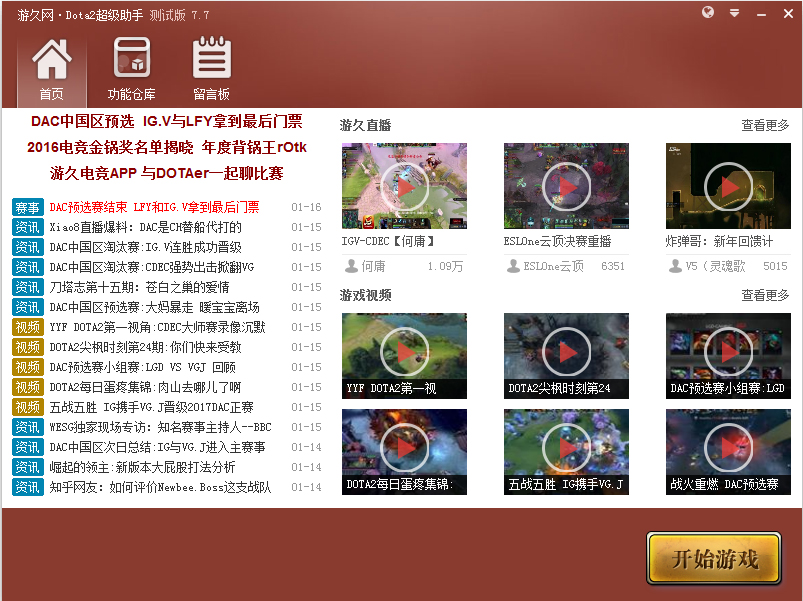803x601 pixels.
Task: Open news DAC中国区预选赛:大妈暴走 暖宝宝离场
Action: 154,307
